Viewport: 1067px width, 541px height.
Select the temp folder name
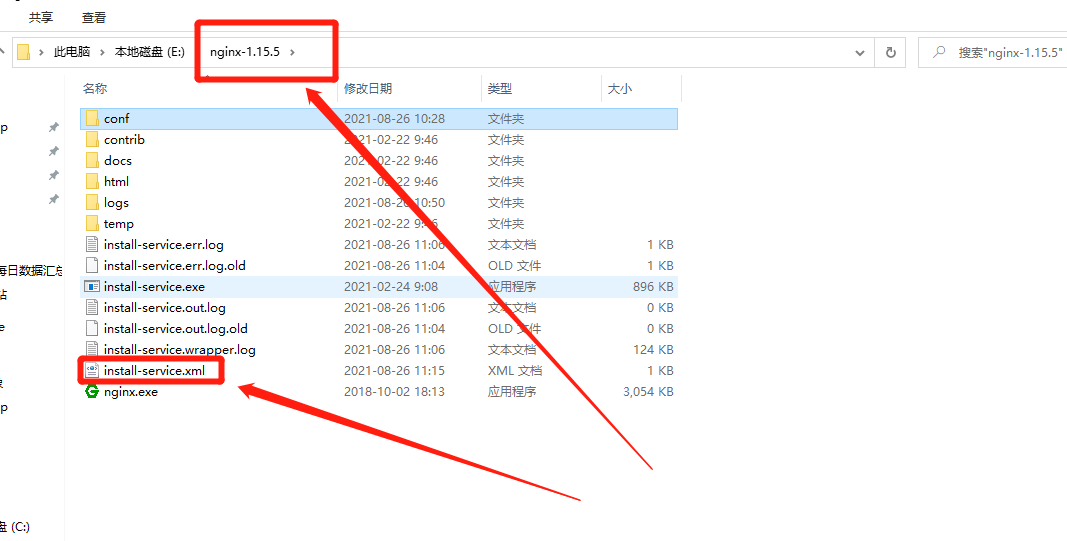click(119, 224)
